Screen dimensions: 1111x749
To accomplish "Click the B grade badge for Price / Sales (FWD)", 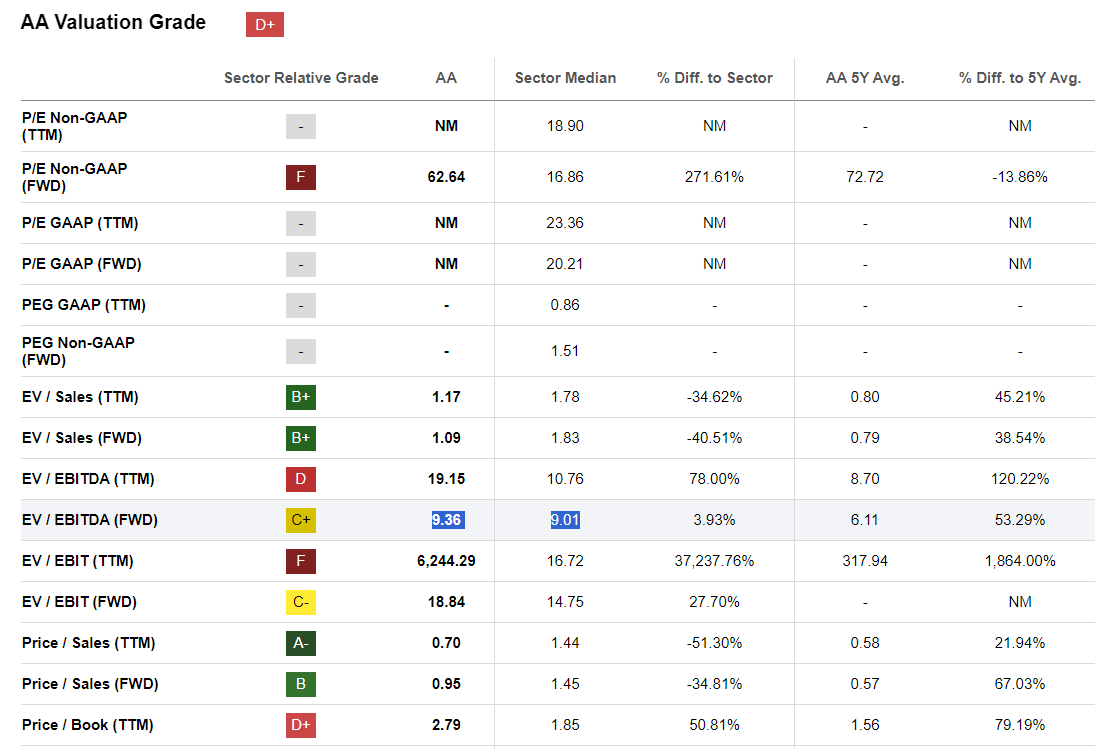I will point(300,684).
